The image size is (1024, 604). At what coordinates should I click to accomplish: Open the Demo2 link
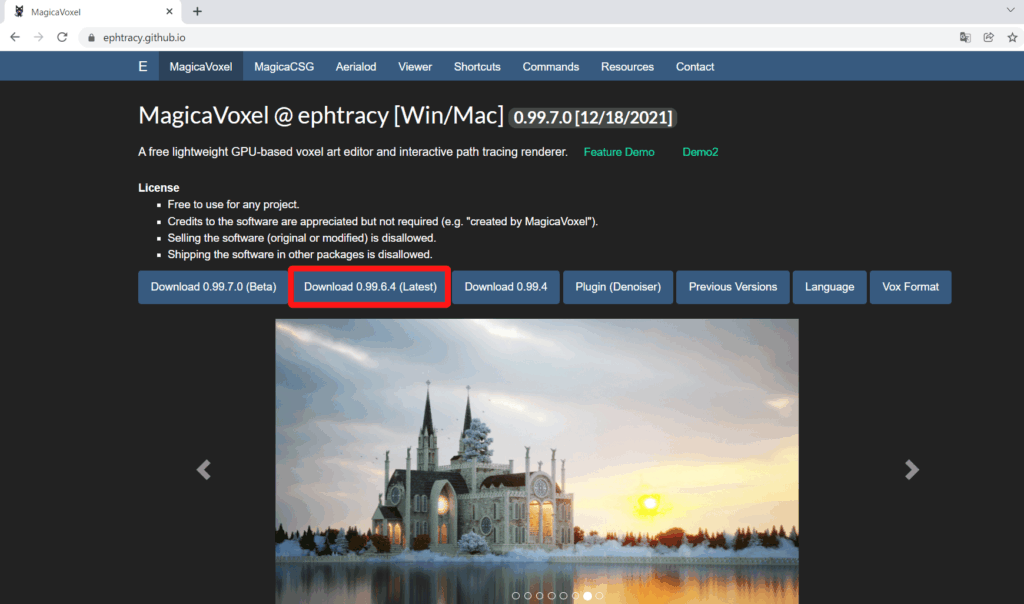coord(700,152)
